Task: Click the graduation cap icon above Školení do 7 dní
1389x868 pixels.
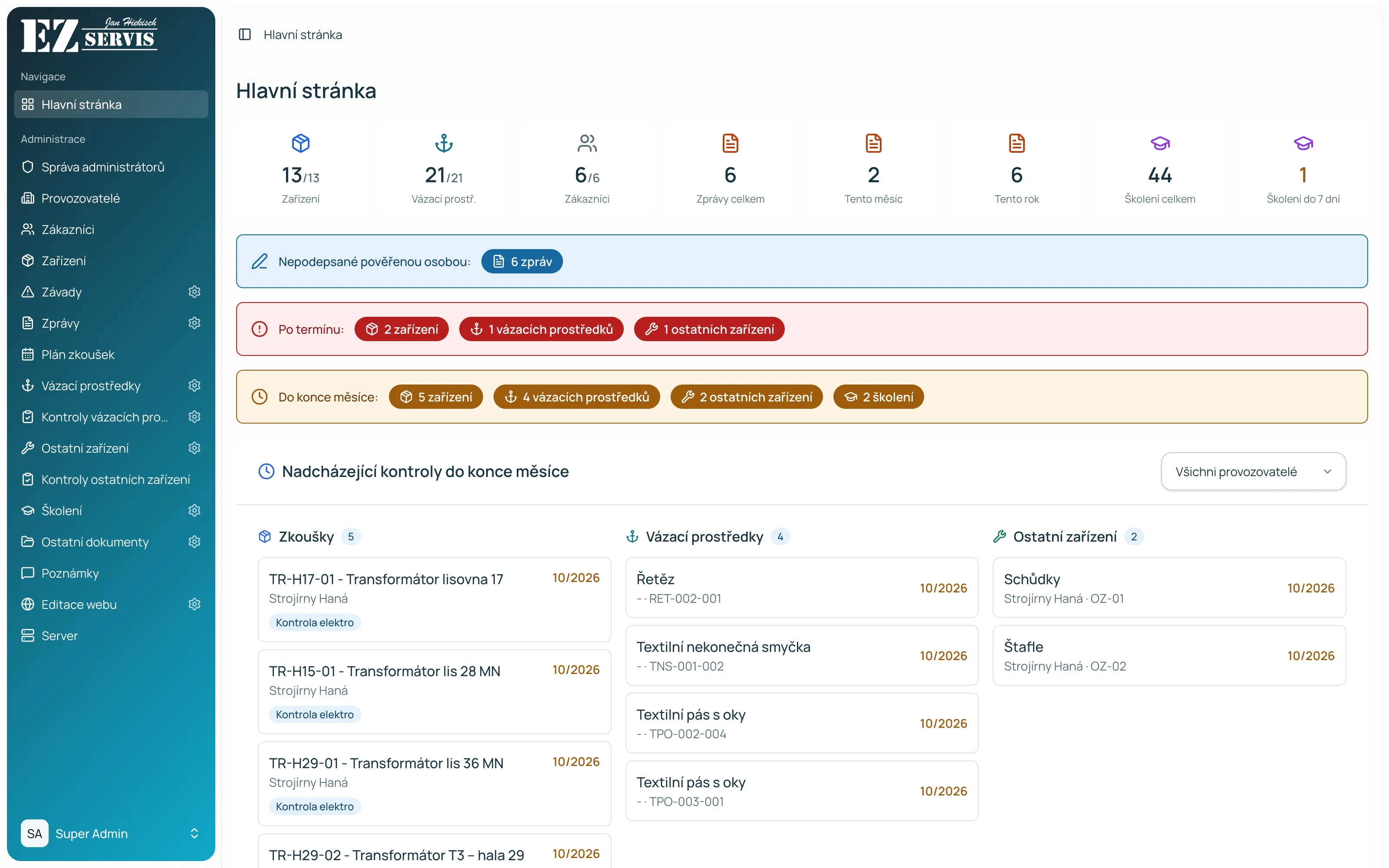Action: pyautogui.click(x=1303, y=143)
